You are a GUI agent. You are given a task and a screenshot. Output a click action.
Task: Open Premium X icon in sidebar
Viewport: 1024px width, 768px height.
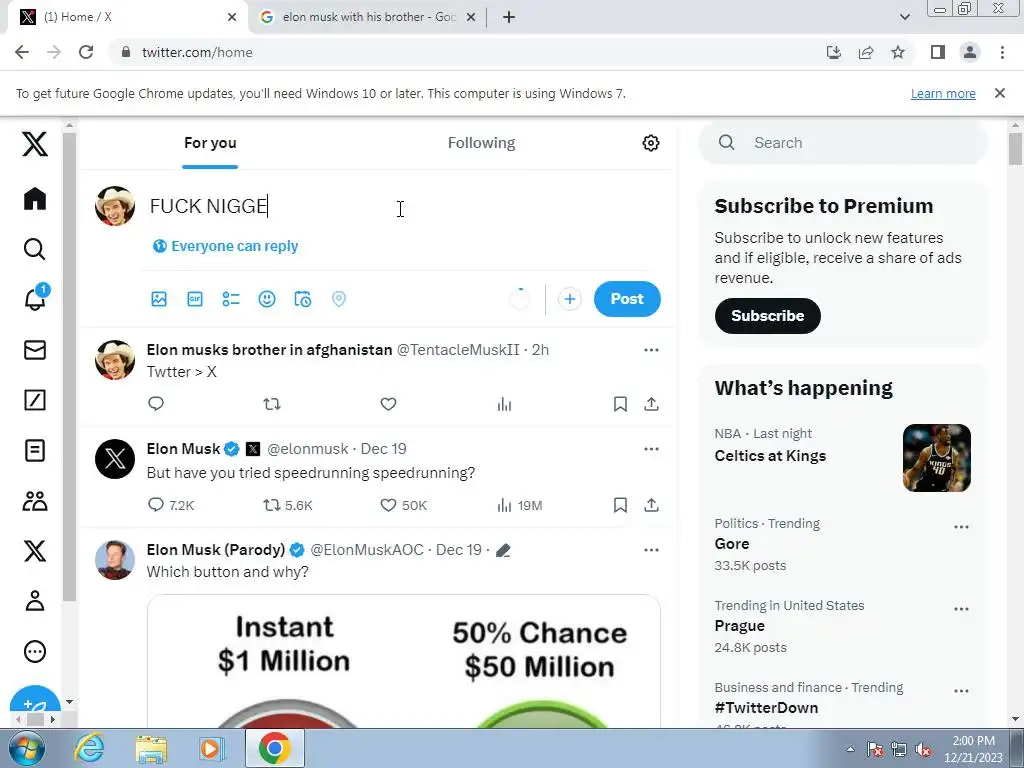35,551
